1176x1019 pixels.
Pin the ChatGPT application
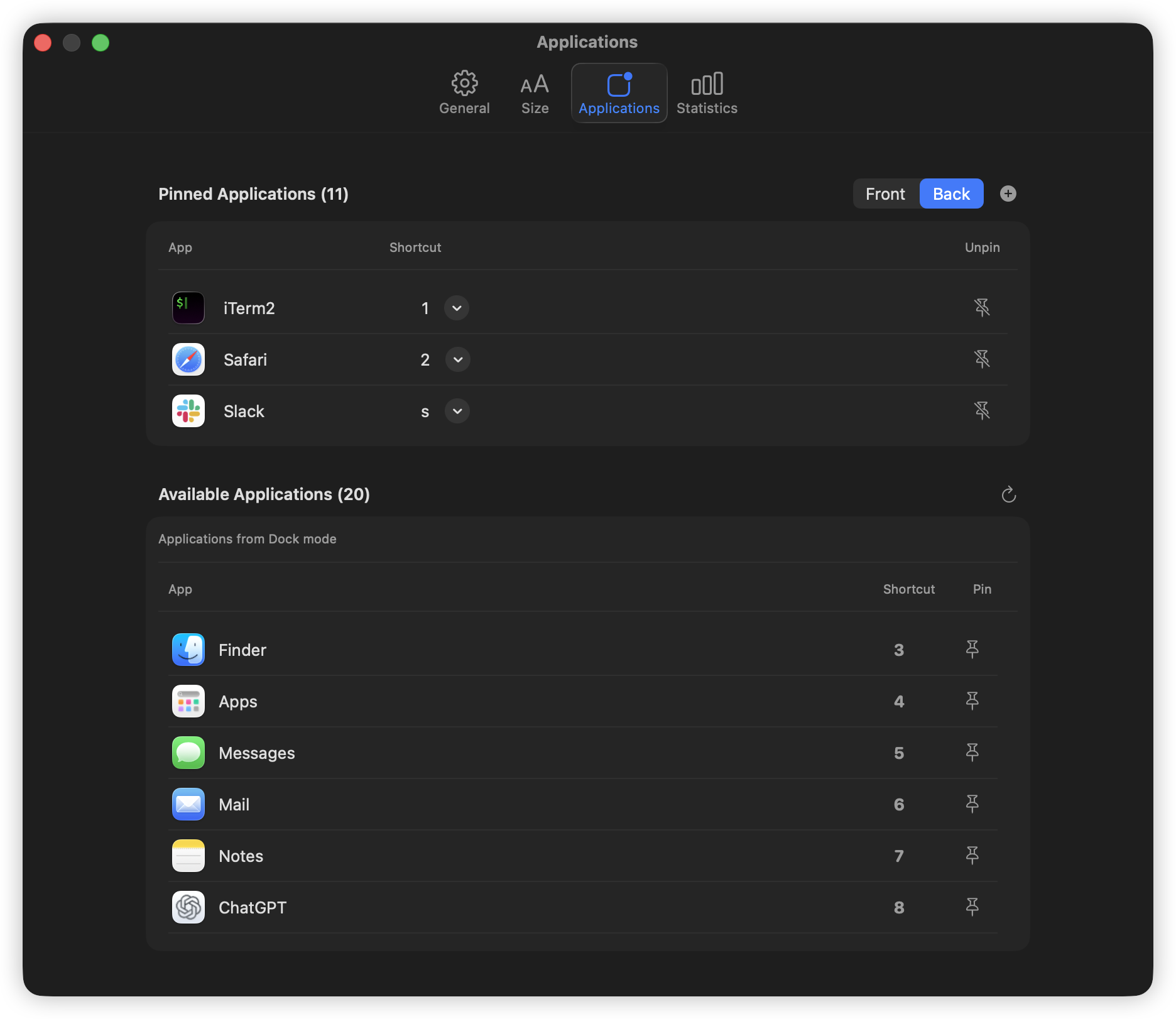(972, 907)
